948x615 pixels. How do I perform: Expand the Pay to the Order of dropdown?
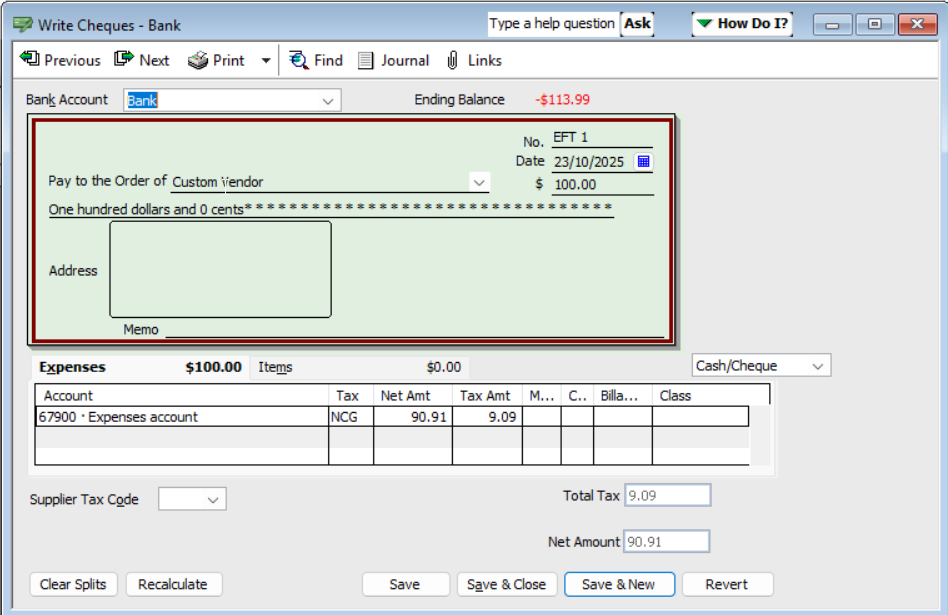(x=479, y=183)
